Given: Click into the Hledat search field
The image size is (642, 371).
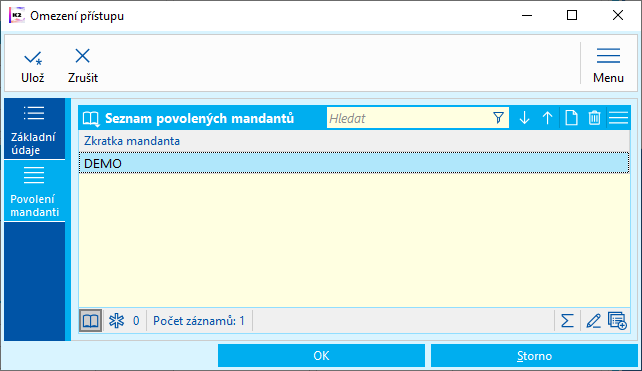Looking at the screenshot, I should (408, 118).
